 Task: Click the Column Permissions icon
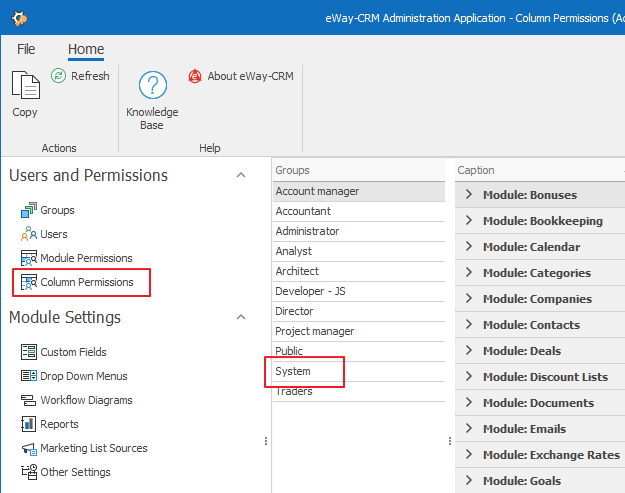(29, 282)
